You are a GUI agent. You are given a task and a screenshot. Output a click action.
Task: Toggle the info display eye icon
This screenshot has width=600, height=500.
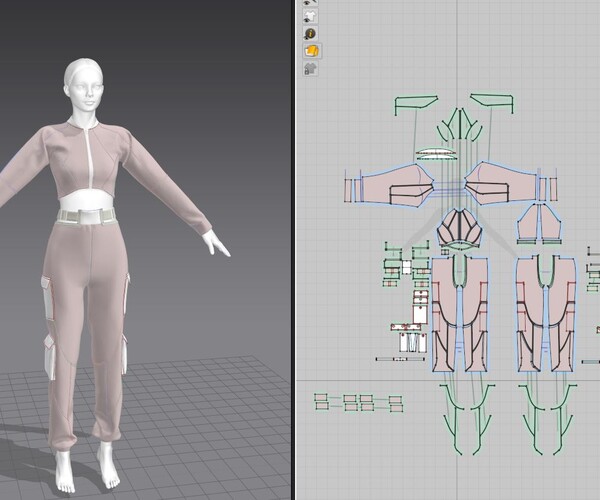point(310,34)
